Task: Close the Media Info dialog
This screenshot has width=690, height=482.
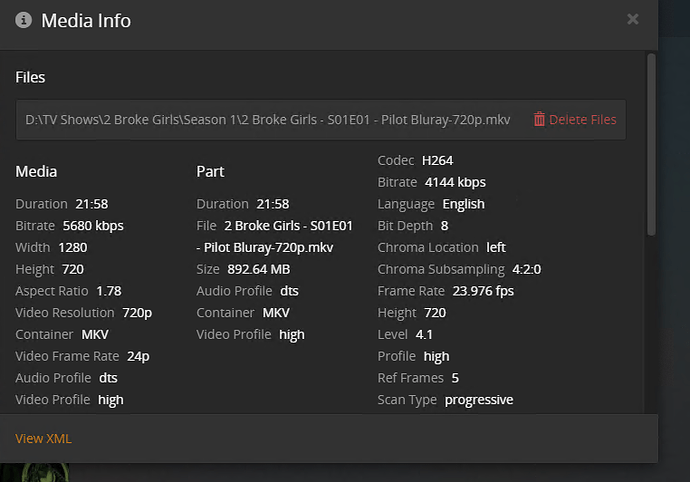Action: point(632,18)
